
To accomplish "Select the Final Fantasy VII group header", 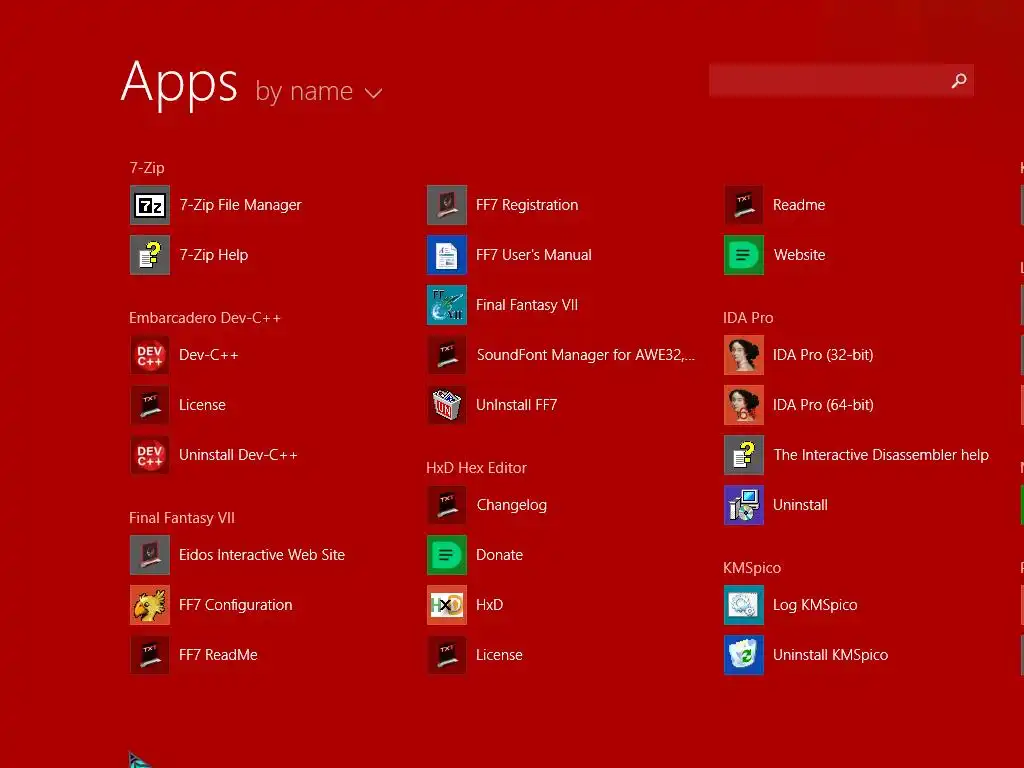I will 182,518.
